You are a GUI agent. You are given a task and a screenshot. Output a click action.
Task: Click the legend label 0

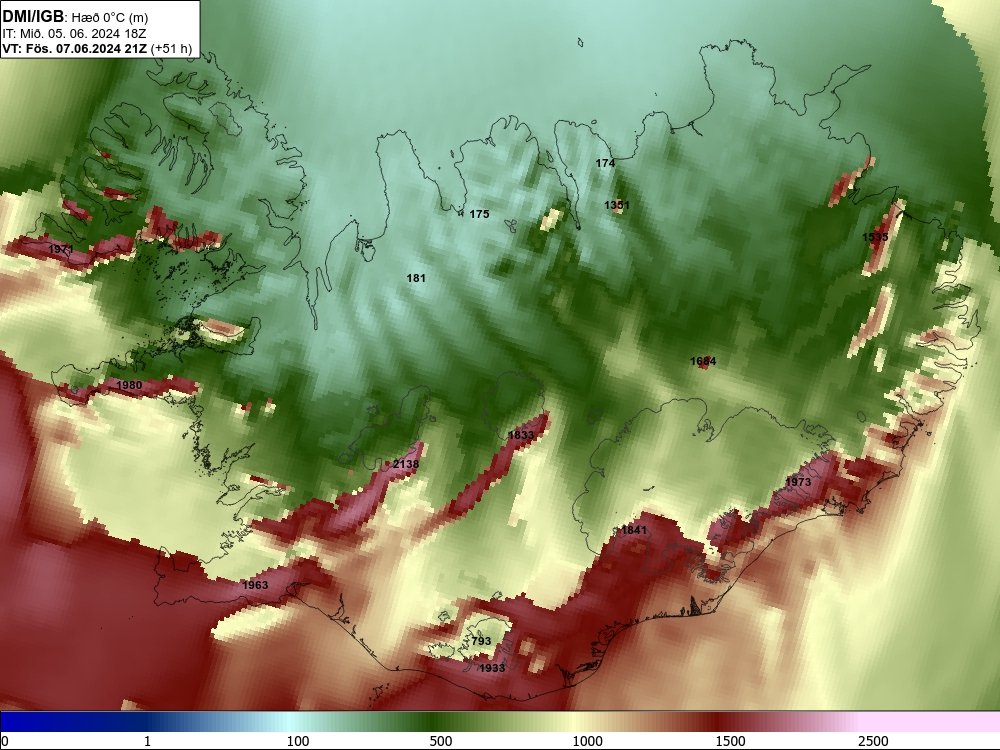pyautogui.click(x=5, y=741)
